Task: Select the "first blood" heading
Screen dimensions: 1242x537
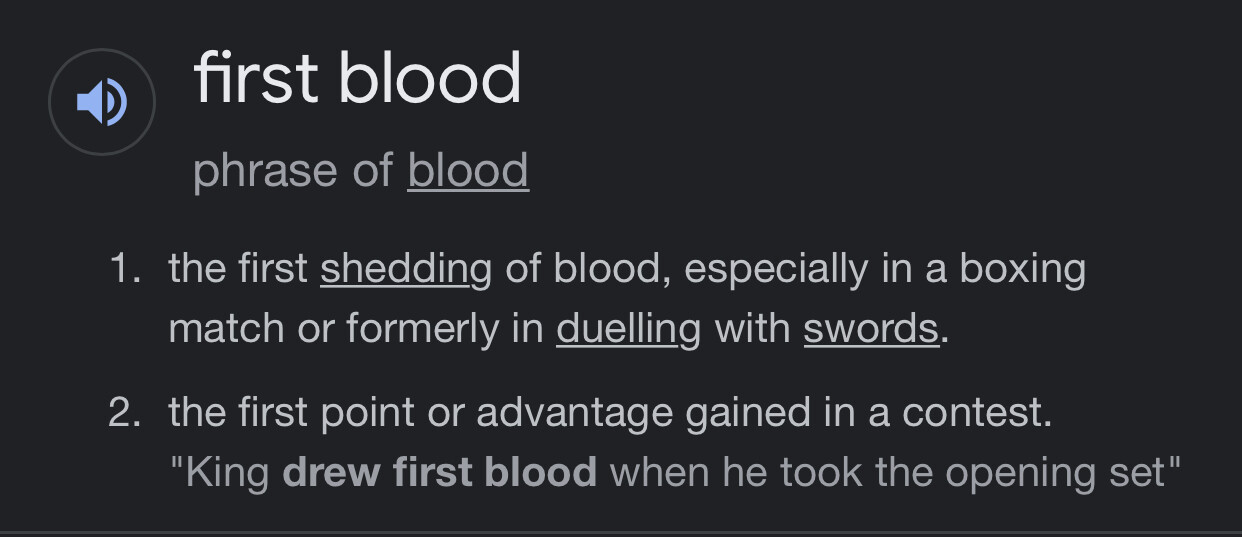Action: pos(357,78)
